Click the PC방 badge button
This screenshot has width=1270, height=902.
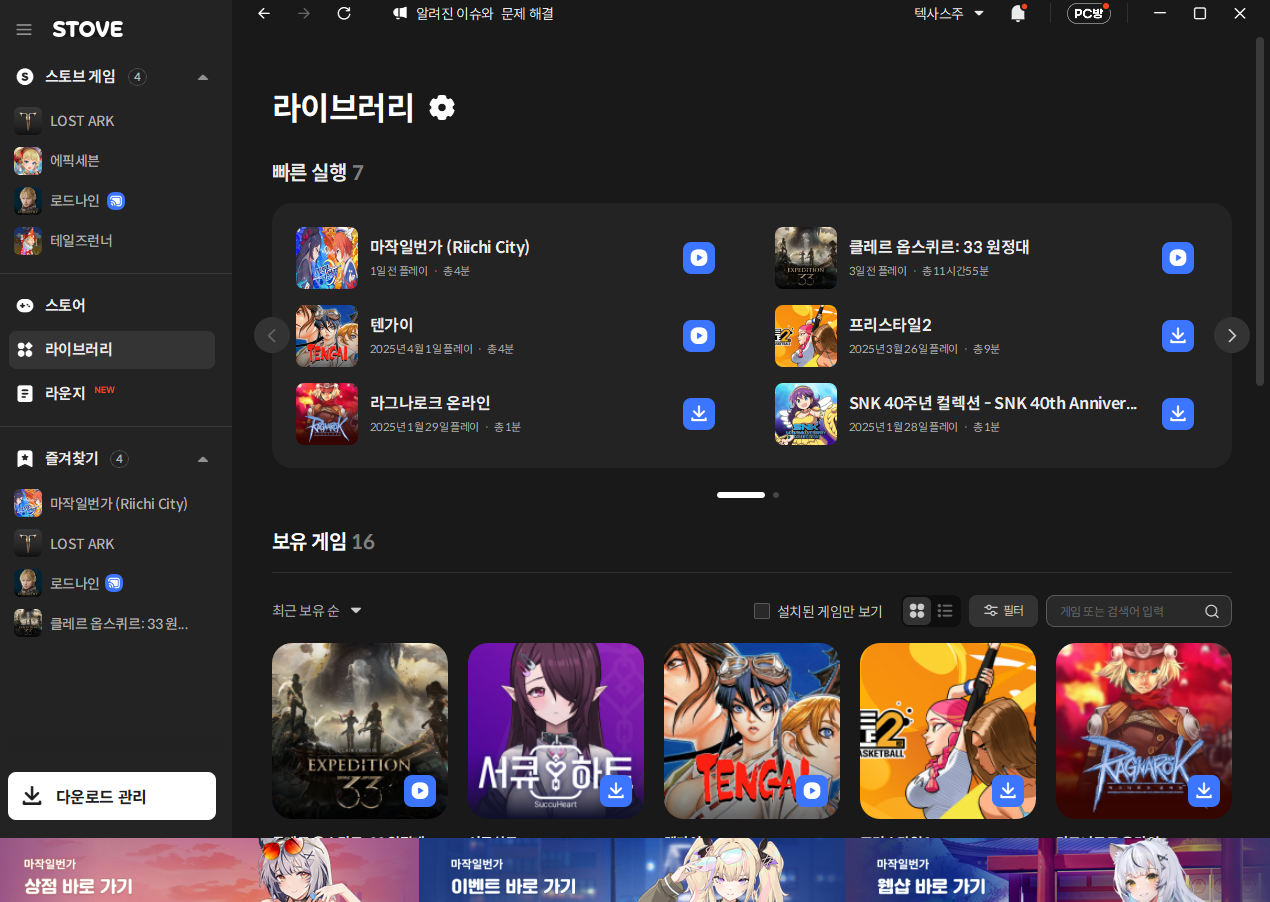pyautogui.click(x=1089, y=13)
